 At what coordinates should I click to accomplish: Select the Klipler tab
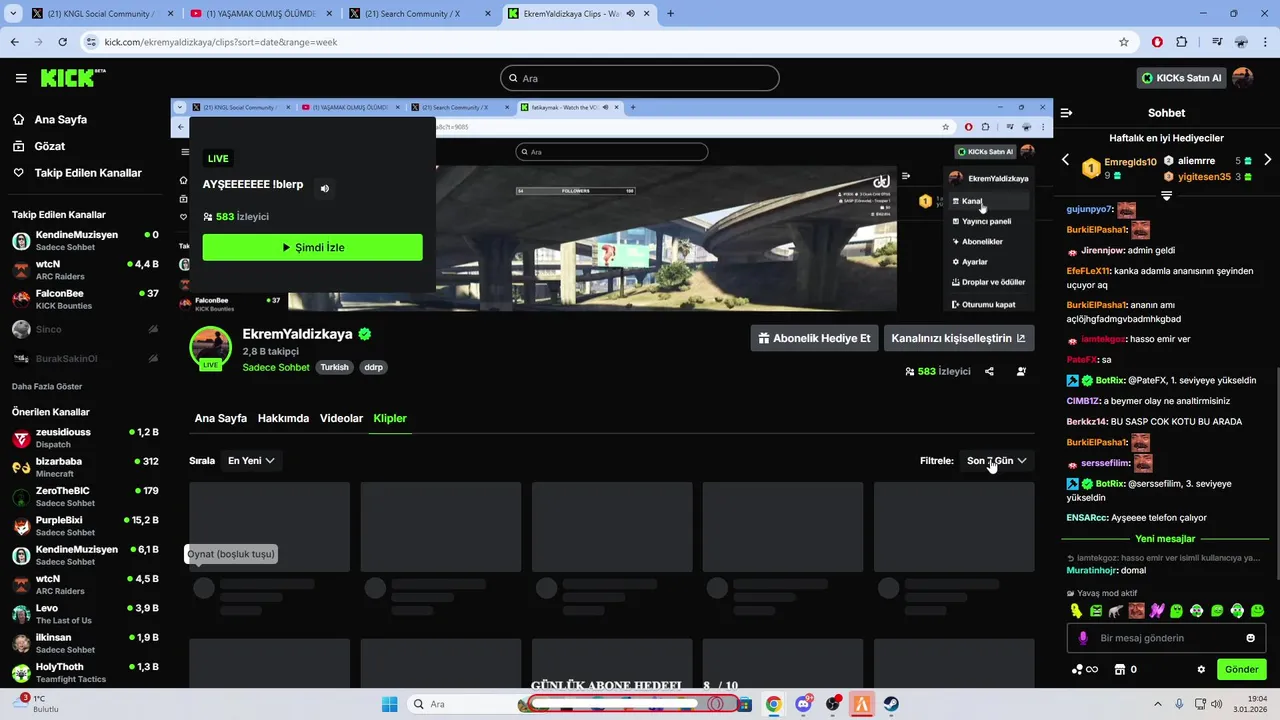coord(390,418)
